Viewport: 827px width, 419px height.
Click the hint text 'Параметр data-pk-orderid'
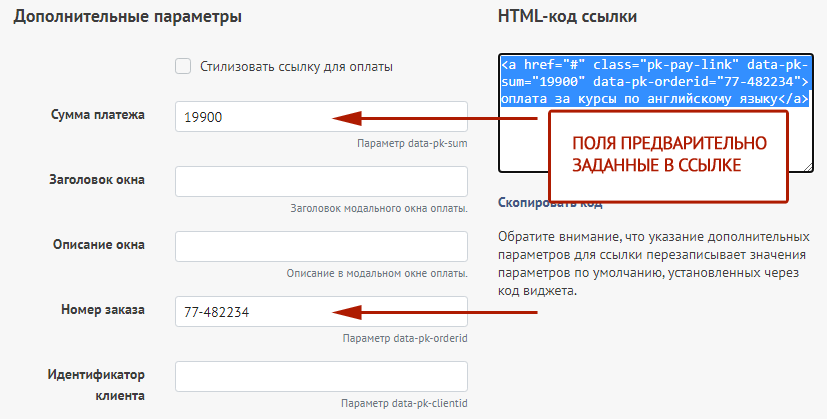point(404,338)
